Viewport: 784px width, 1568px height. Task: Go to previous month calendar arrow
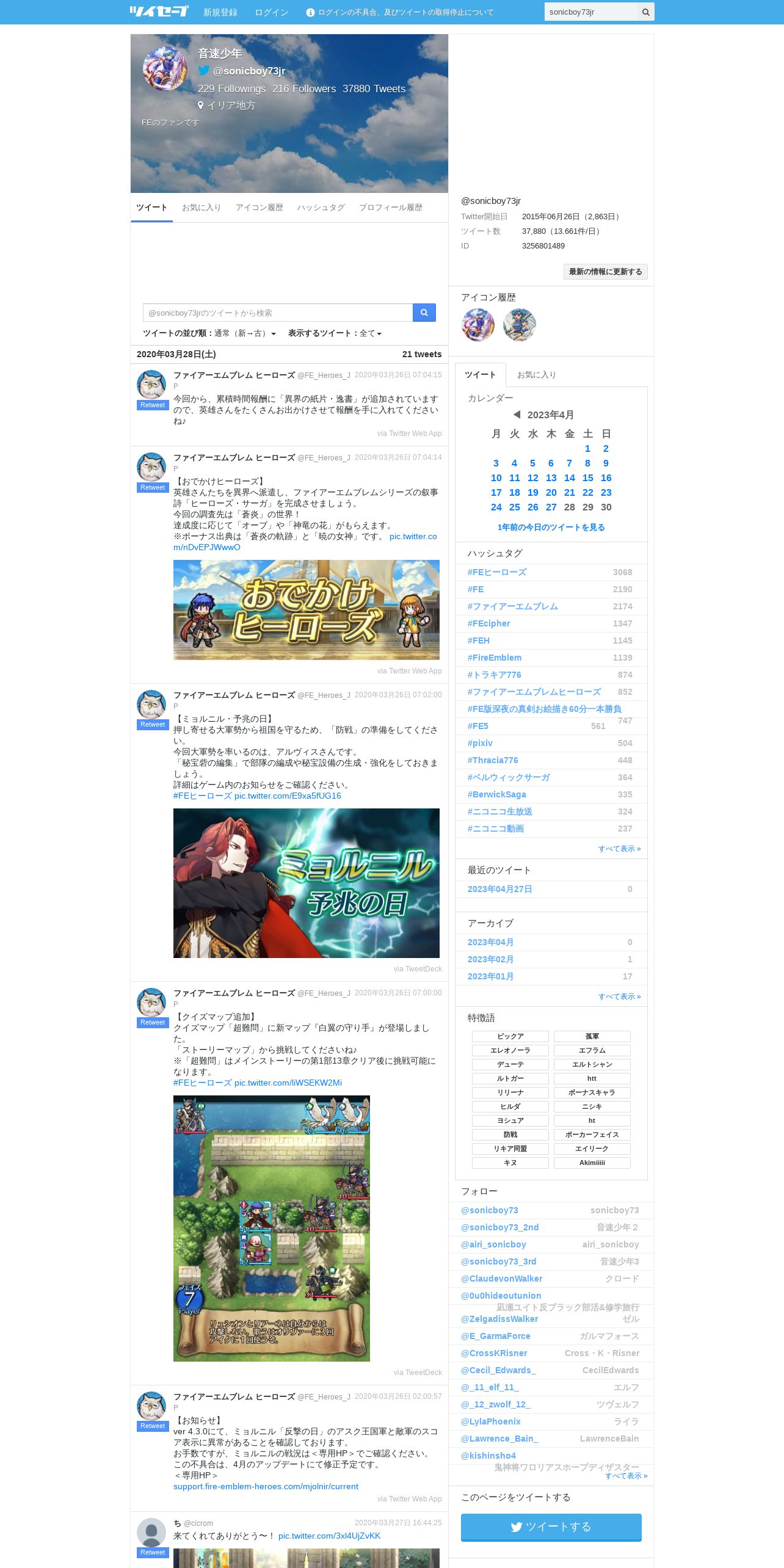coord(517,414)
